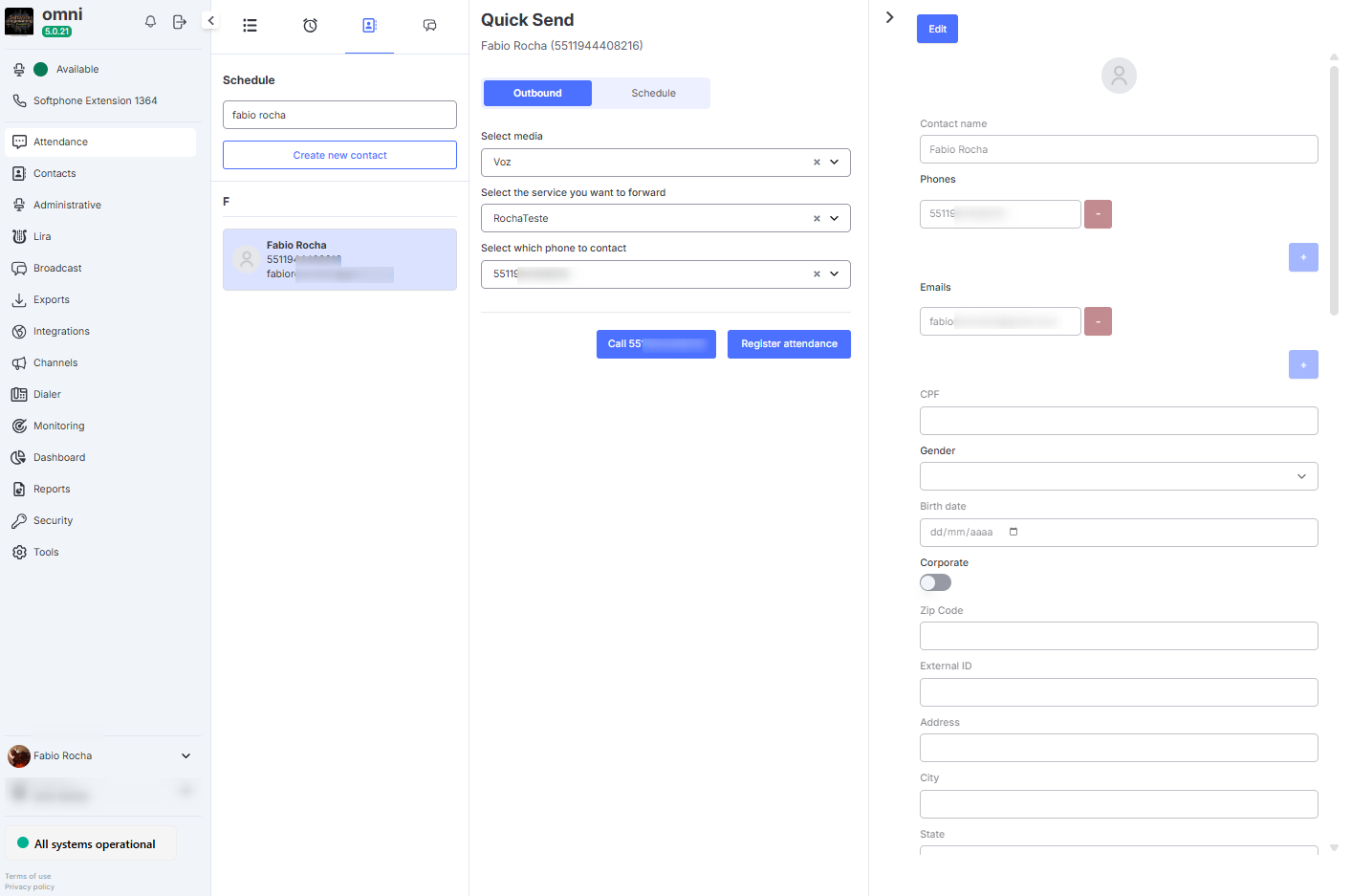Expand the service RochaTeste dropdown
The width and height of the screenshot is (1351, 896).
(x=834, y=218)
